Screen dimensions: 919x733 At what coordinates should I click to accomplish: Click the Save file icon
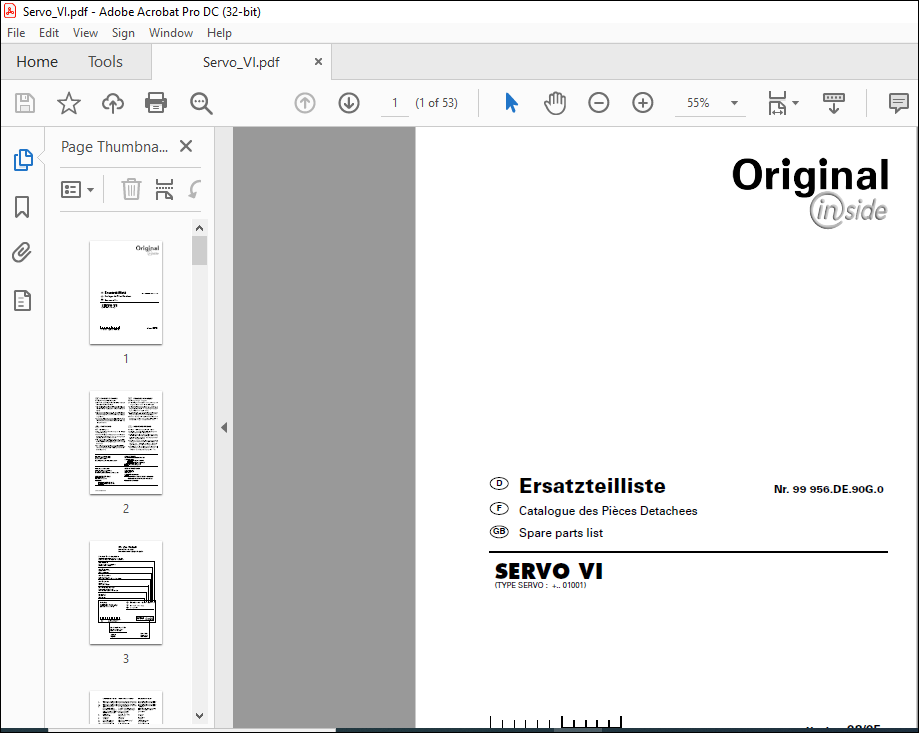coord(25,103)
